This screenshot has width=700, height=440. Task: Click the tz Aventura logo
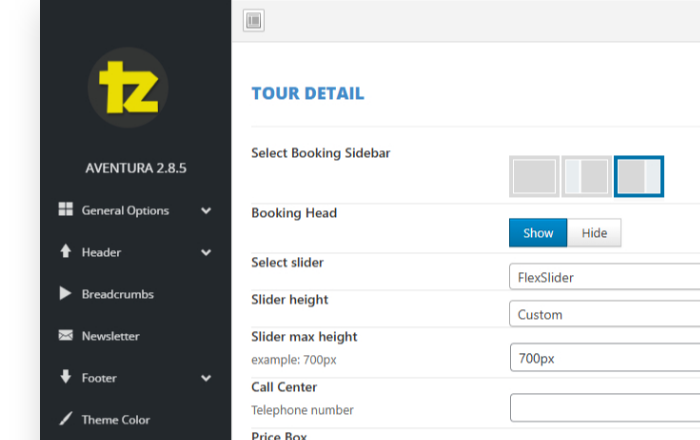(128, 87)
